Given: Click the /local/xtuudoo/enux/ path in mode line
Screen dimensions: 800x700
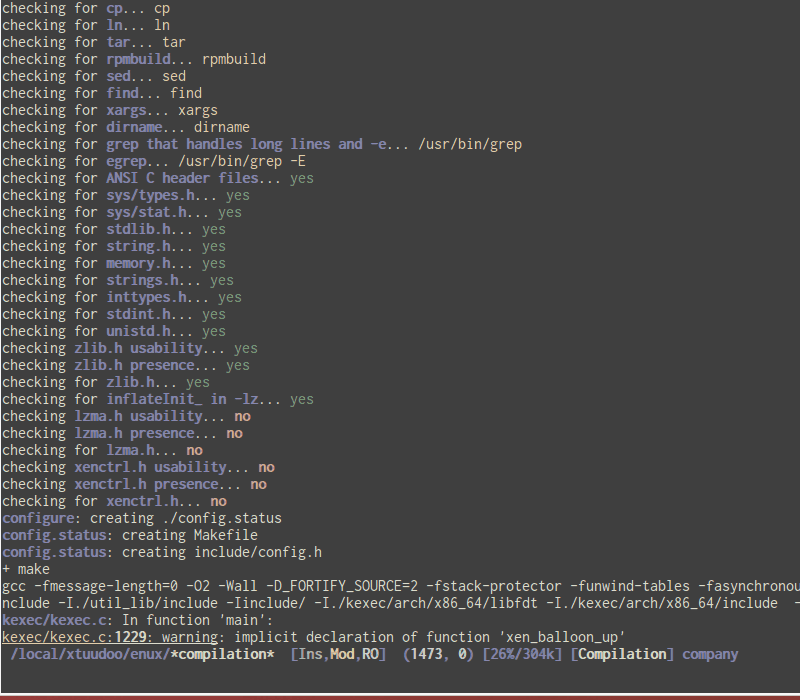Looking at the screenshot, I should coord(90,654).
